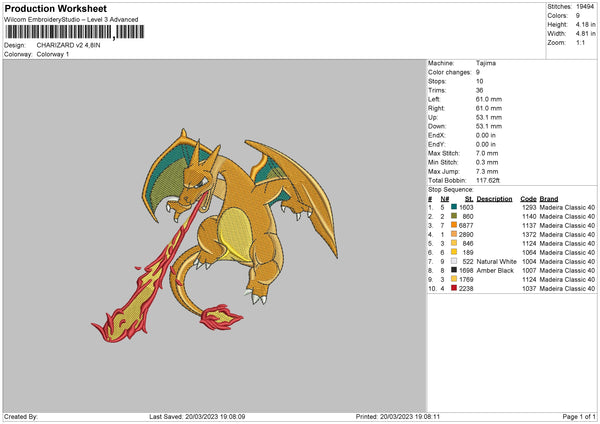Click the Machine value Tajima
This screenshot has height=424, width=600.
(x=486, y=63)
